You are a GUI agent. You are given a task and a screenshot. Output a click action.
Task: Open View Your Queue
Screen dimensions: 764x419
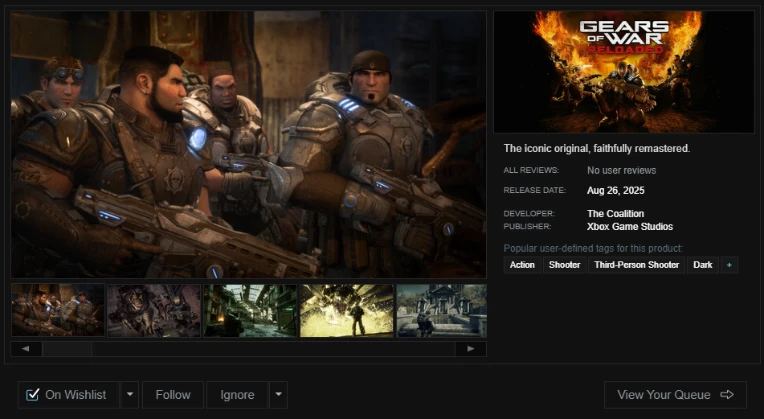[x=675, y=395]
